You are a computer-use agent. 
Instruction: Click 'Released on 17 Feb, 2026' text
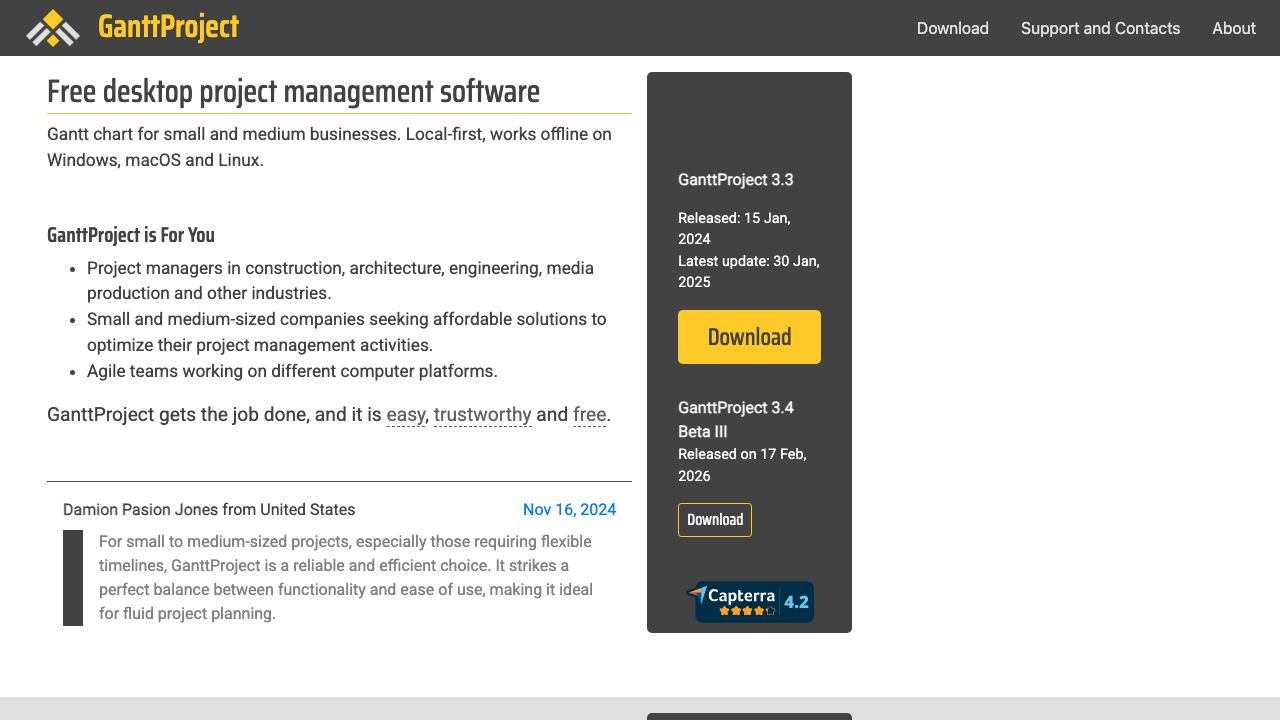(742, 465)
